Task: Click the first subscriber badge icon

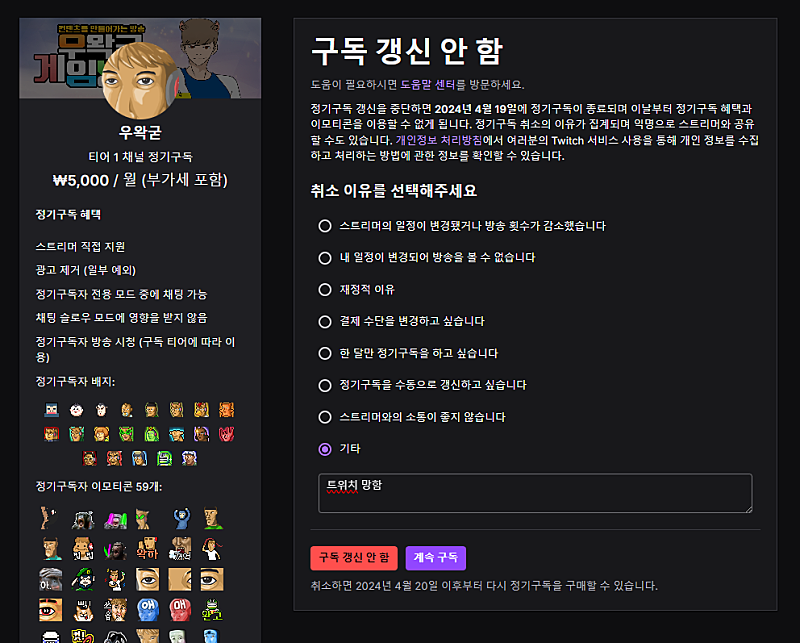Action: 52,410
